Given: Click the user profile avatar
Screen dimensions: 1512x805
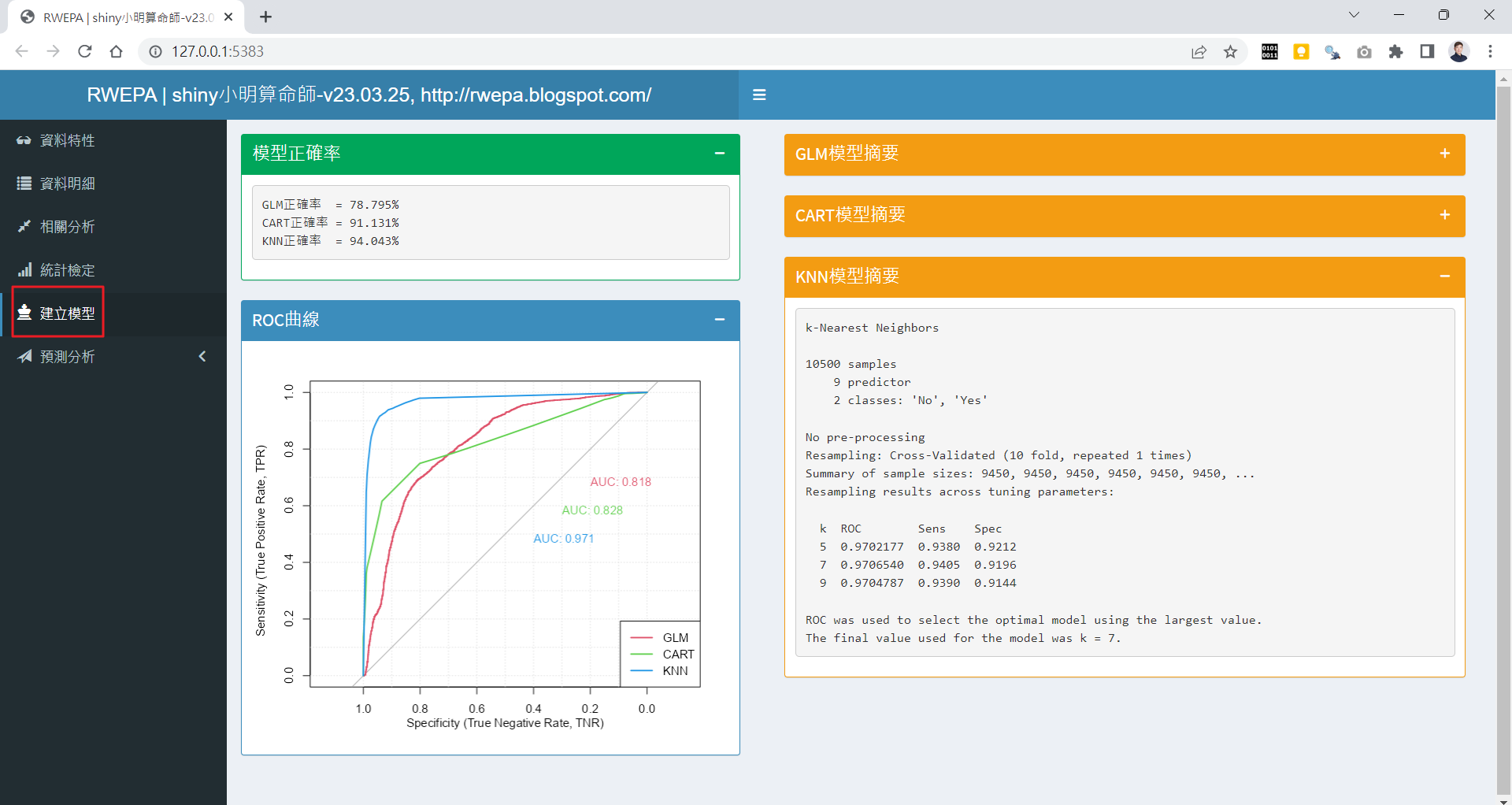Looking at the screenshot, I should (x=1458, y=51).
